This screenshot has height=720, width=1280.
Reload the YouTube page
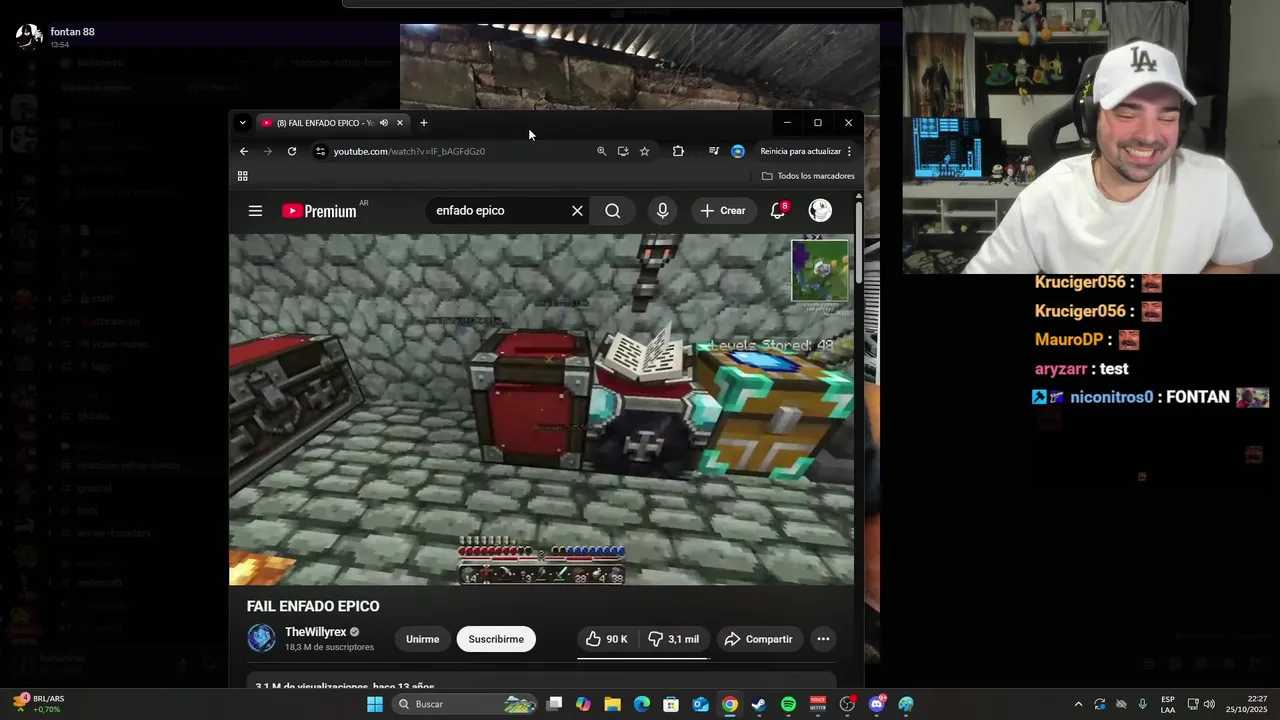click(x=292, y=151)
